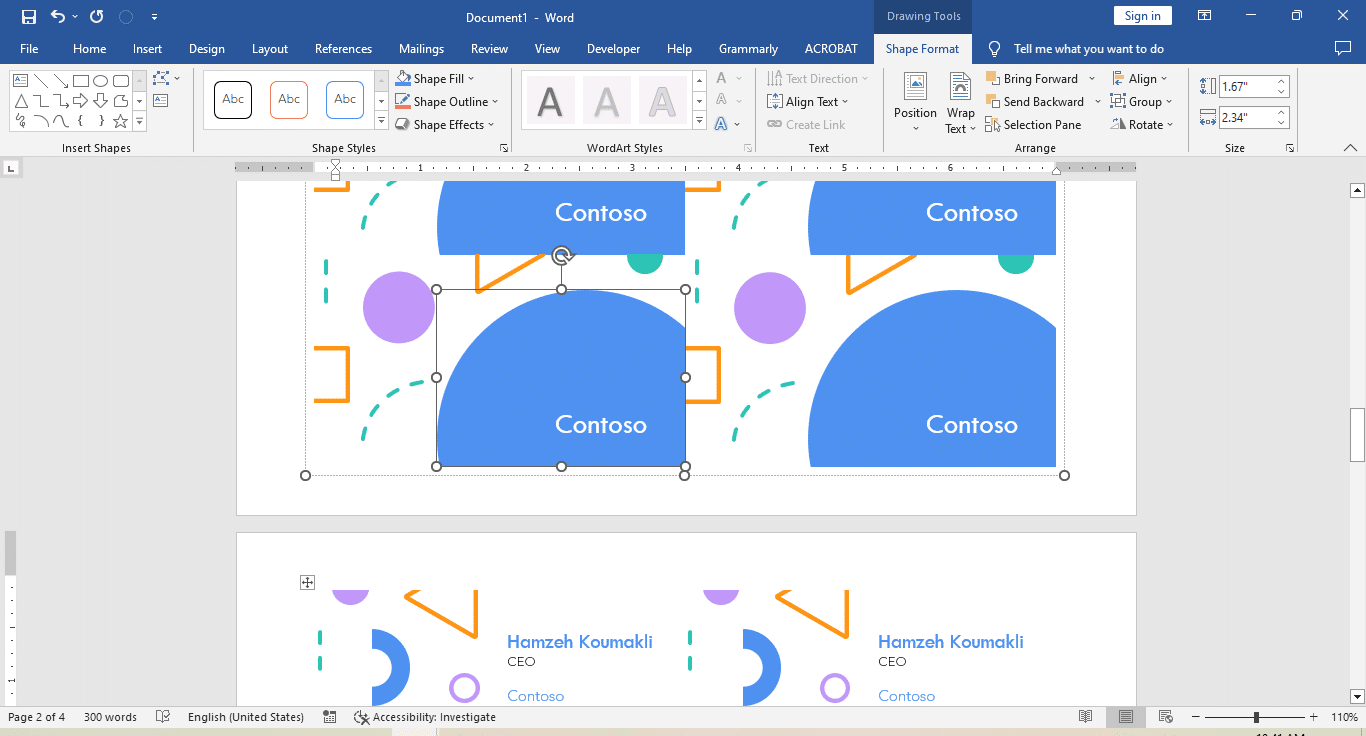Click the Sign in button

click(x=1142, y=16)
